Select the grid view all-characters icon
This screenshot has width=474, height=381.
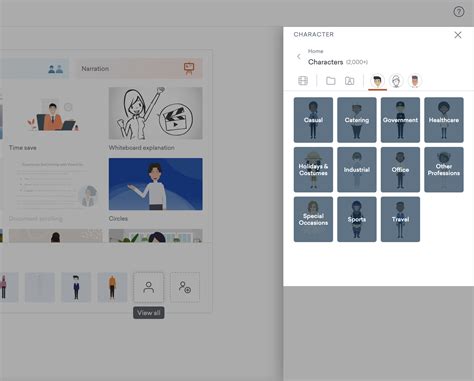pos(303,81)
